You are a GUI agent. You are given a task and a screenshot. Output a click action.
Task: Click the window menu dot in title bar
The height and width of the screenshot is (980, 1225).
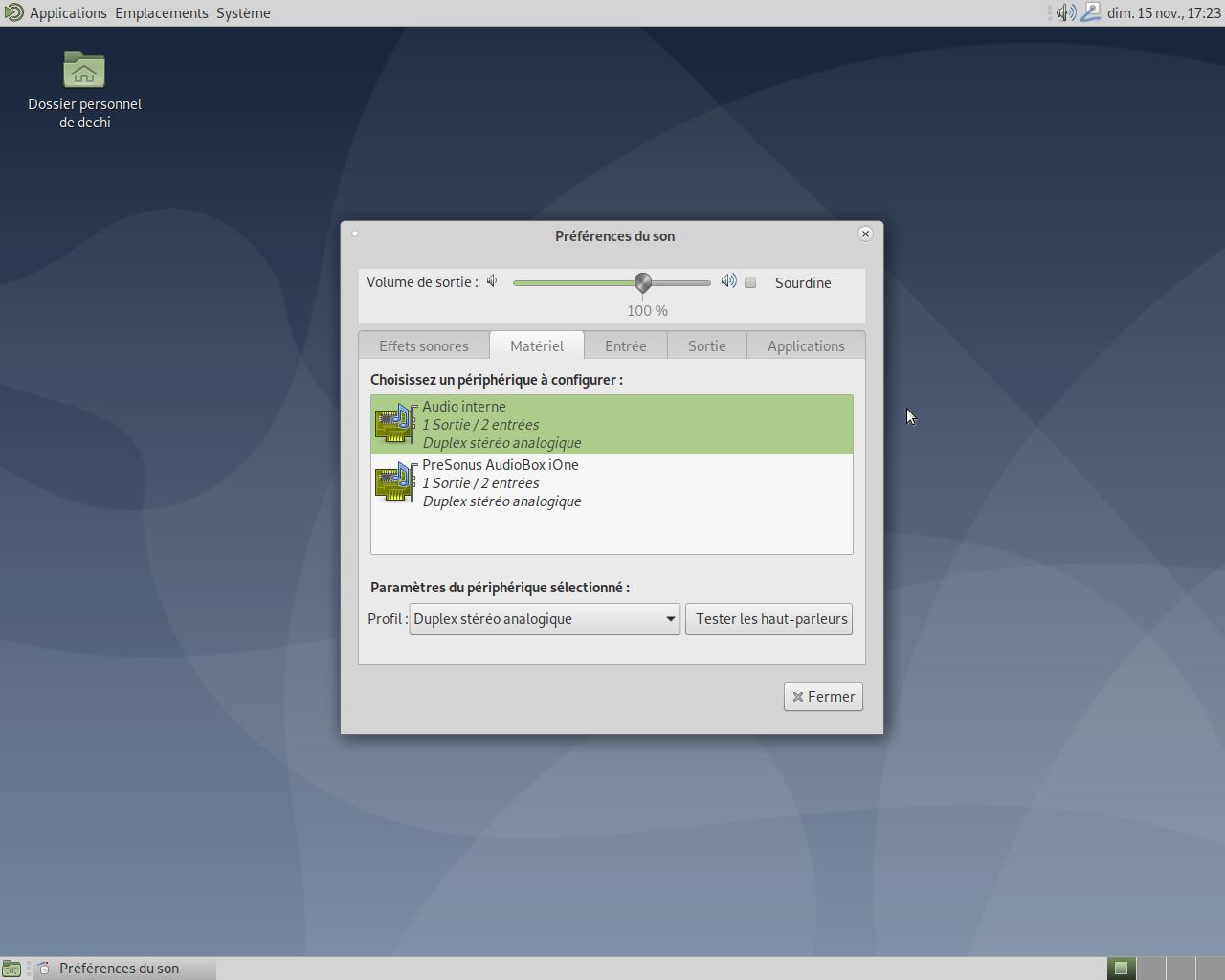tap(355, 234)
